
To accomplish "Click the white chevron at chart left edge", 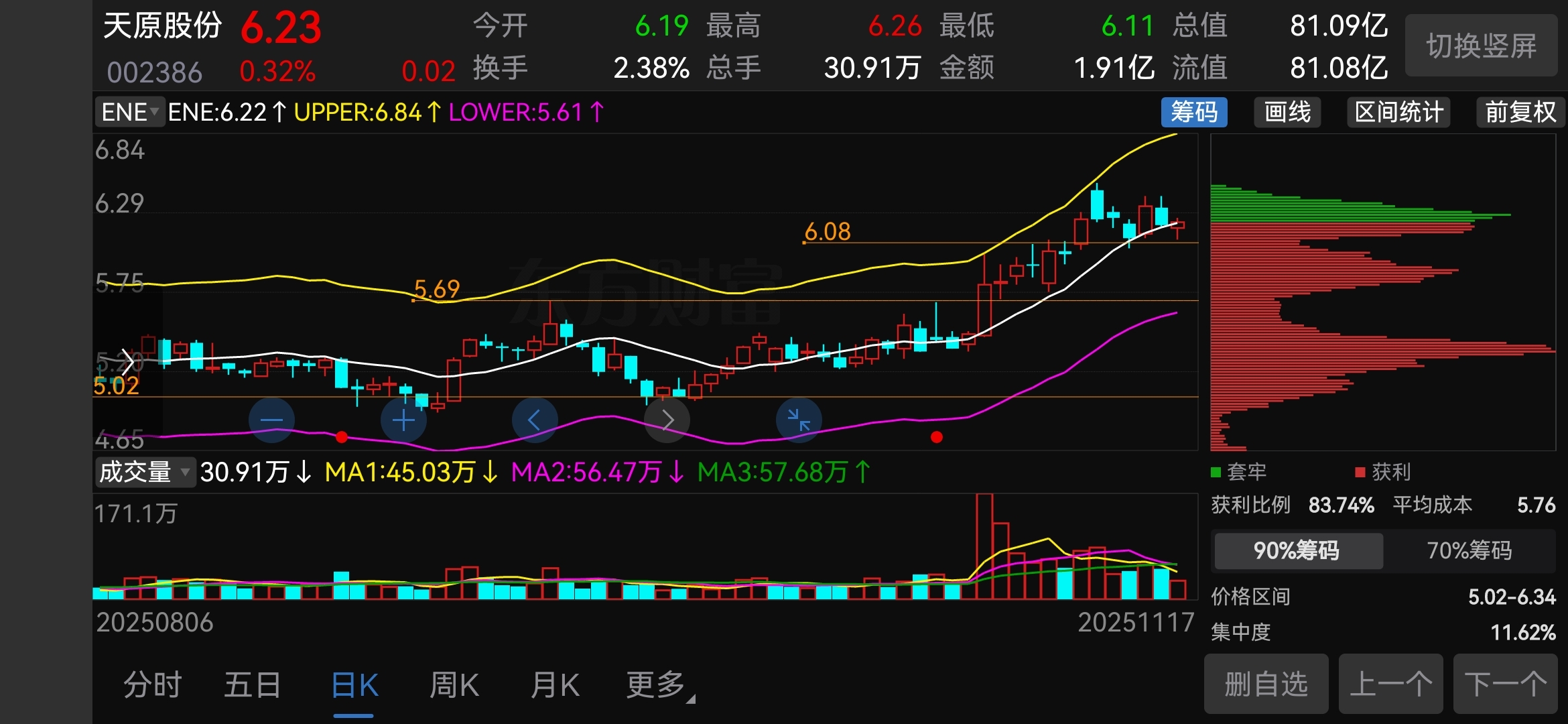I will tap(127, 361).
